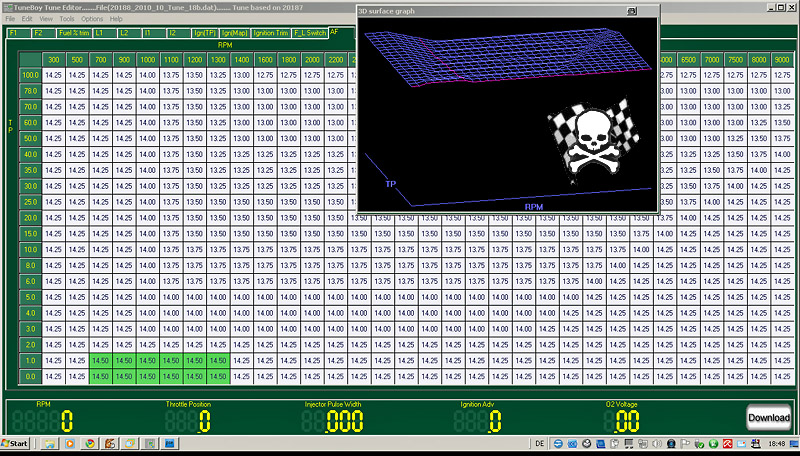Image resolution: width=800 pixels, height=456 pixels.
Task: Select the AF tab
Action: pos(341,32)
